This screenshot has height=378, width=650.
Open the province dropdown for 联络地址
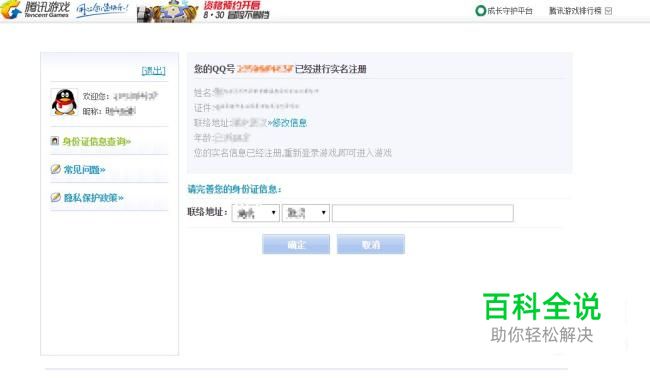256,213
